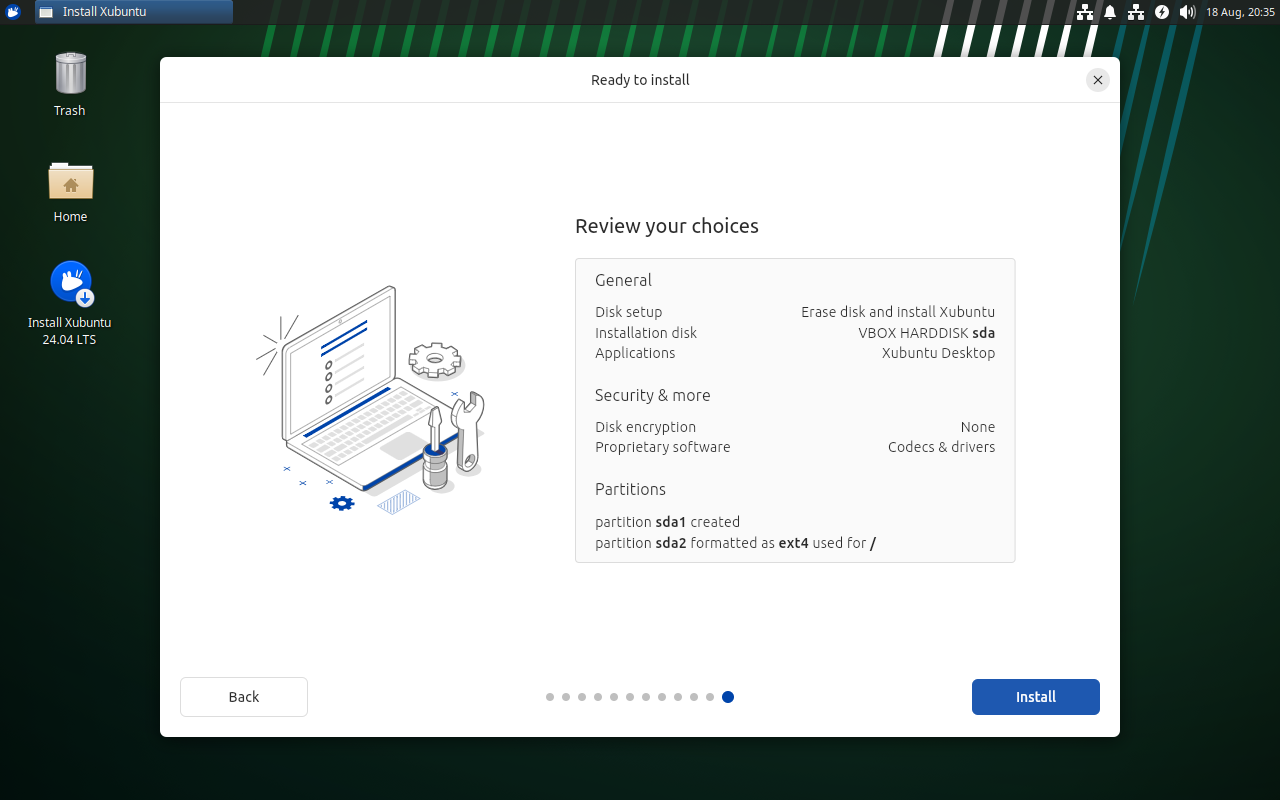Click the 'Proprietary software' label
The image size is (1280, 800).
coord(663,447)
